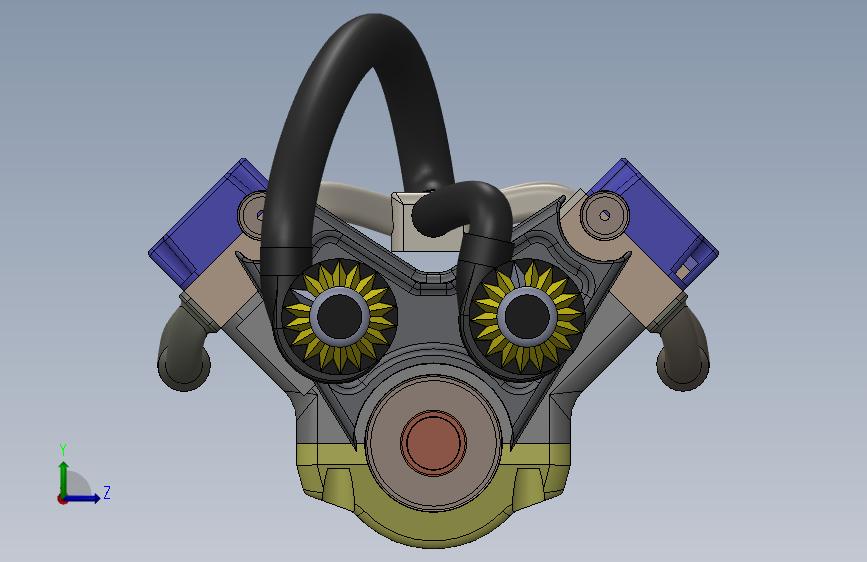Click the blue Z axis of triad
This screenshot has width=867, height=562.
point(83,498)
